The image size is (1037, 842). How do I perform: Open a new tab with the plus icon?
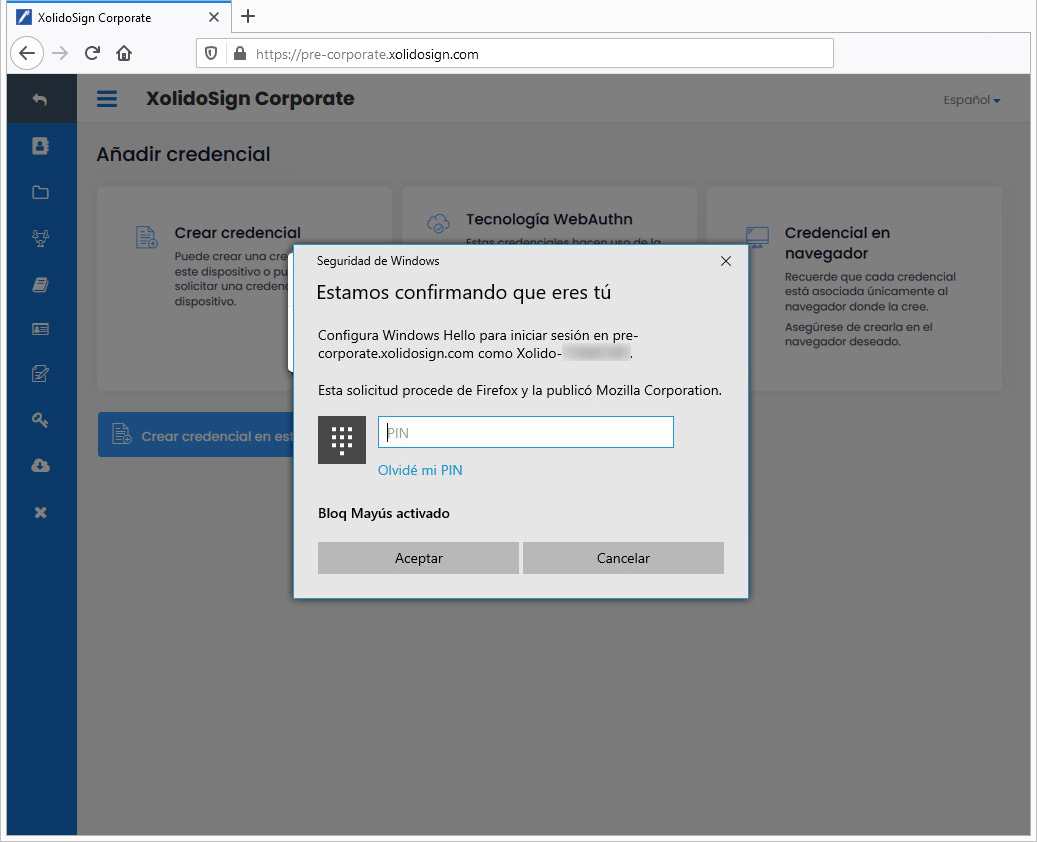(x=248, y=16)
